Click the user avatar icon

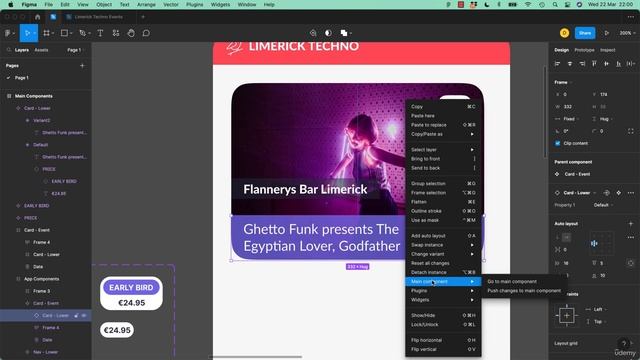[x=564, y=33]
